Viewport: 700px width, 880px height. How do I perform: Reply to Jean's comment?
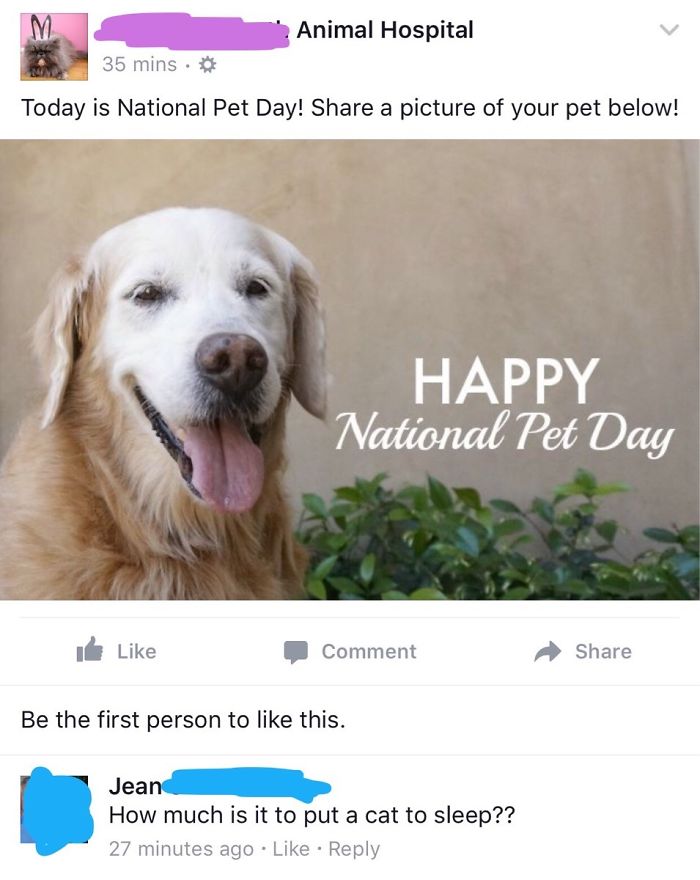coord(350,850)
